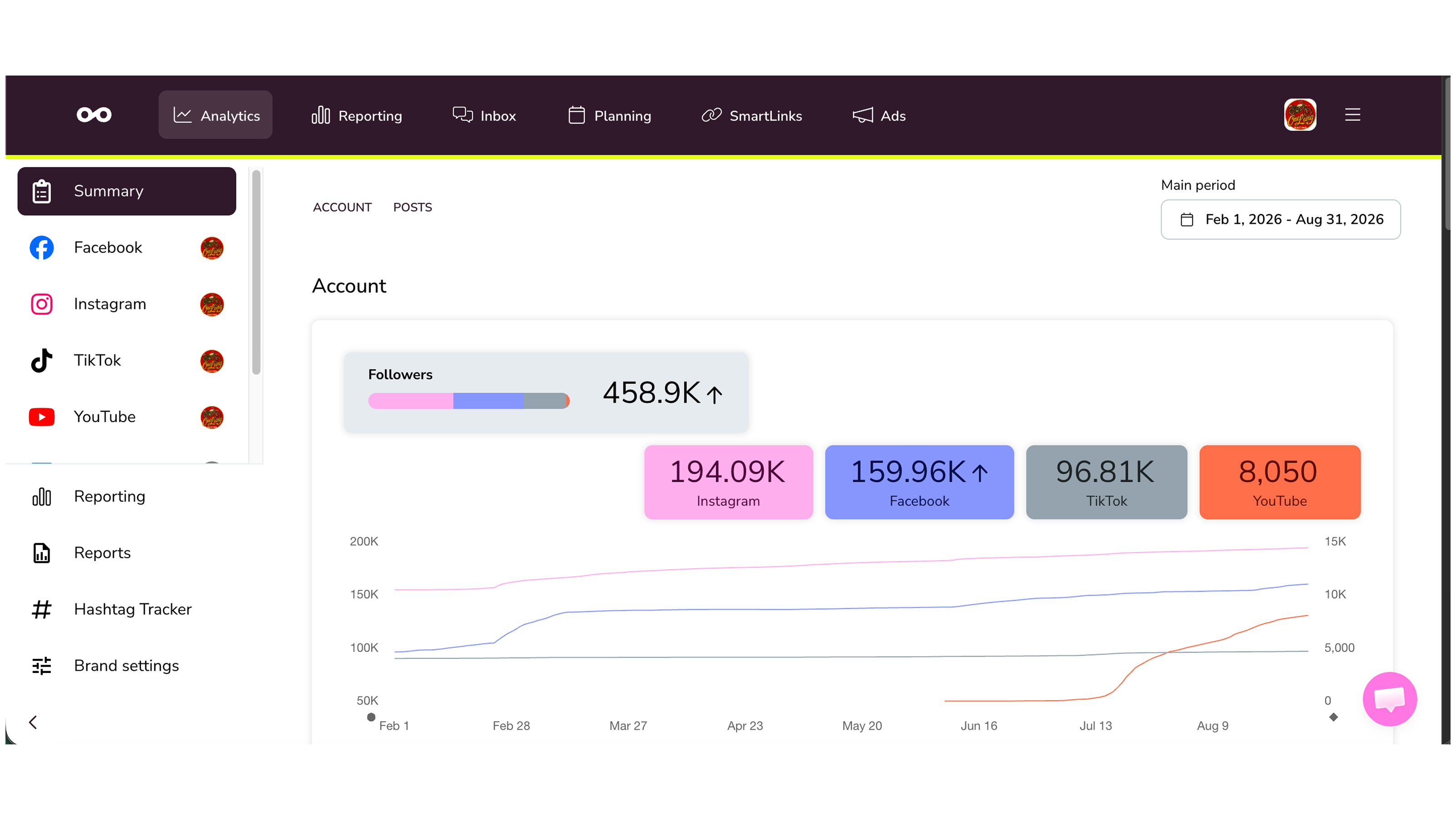The image size is (1456, 819).
Task: Select the Facebook 159.96K card
Action: [920, 482]
